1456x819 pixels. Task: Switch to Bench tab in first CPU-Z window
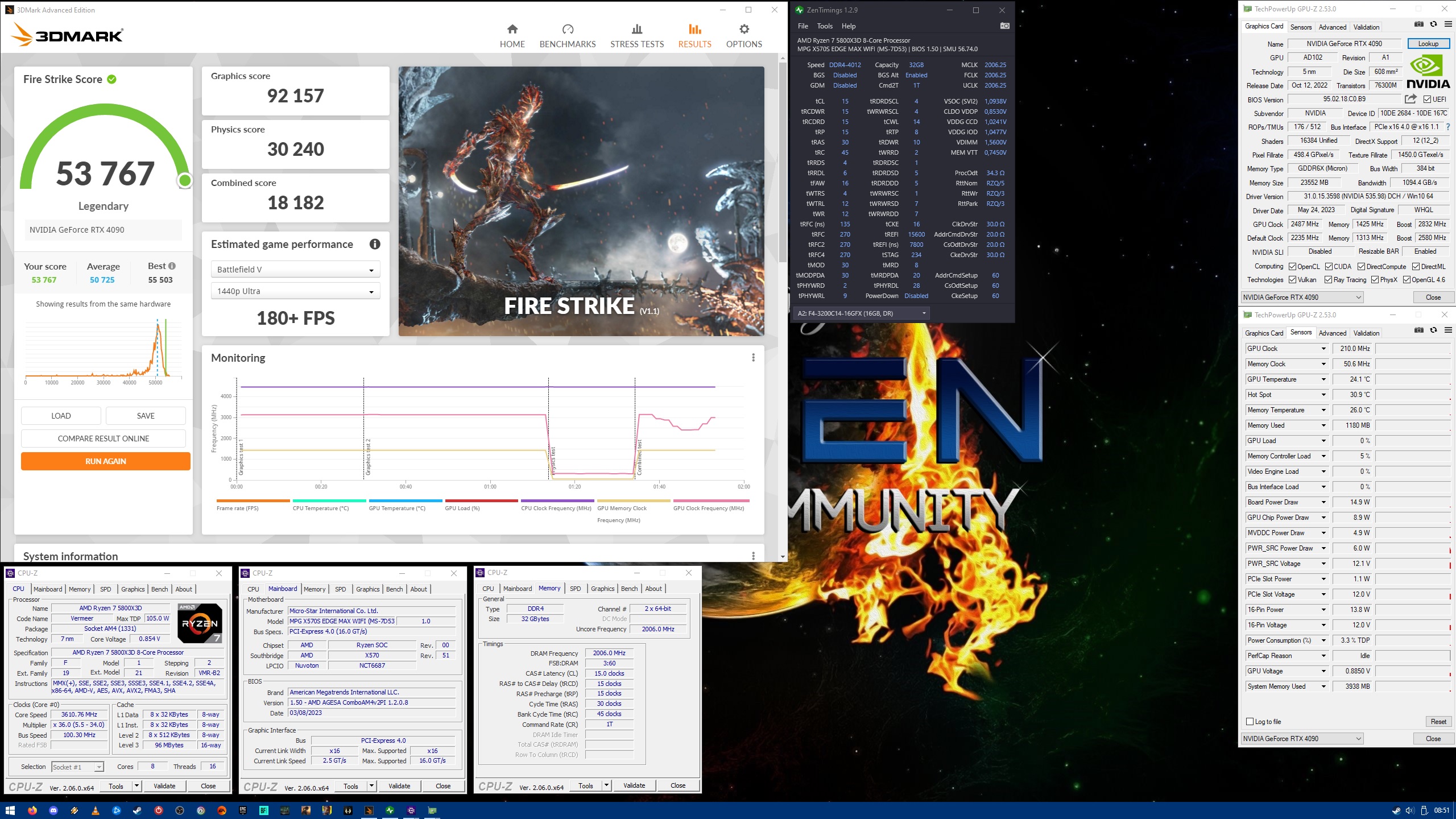(x=159, y=589)
